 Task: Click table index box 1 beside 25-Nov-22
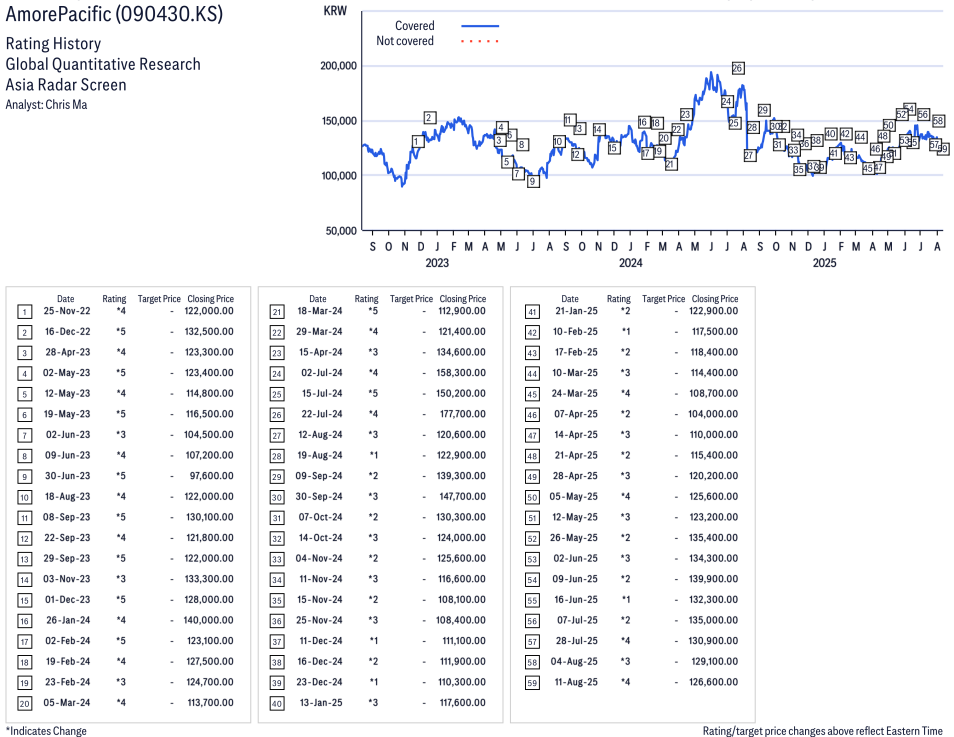(24, 312)
